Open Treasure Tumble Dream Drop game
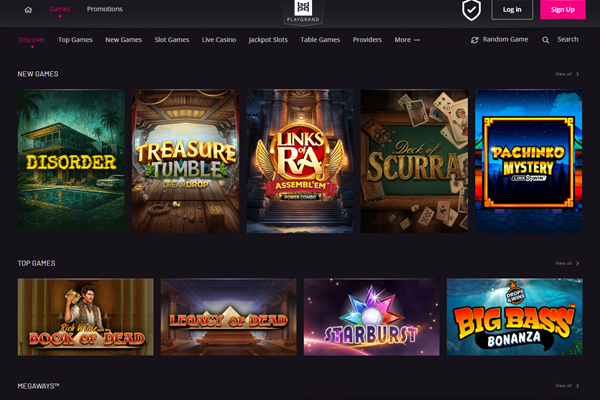The height and width of the screenshot is (400, 600). click(x=186, y=161)
